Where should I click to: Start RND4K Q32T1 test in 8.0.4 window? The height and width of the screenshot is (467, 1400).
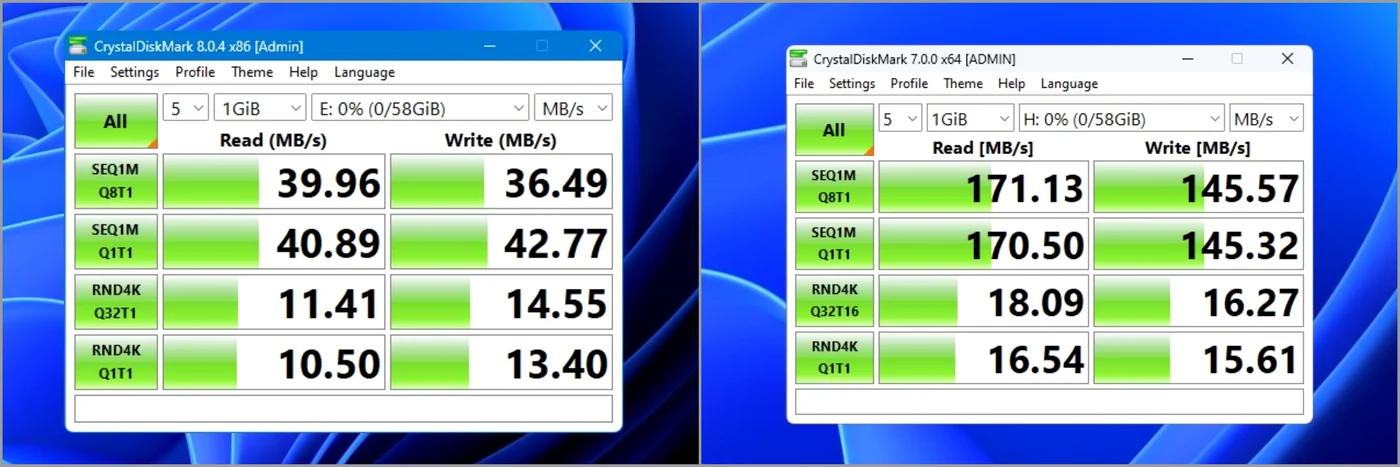pyautogui.click(x=116, y=301)
